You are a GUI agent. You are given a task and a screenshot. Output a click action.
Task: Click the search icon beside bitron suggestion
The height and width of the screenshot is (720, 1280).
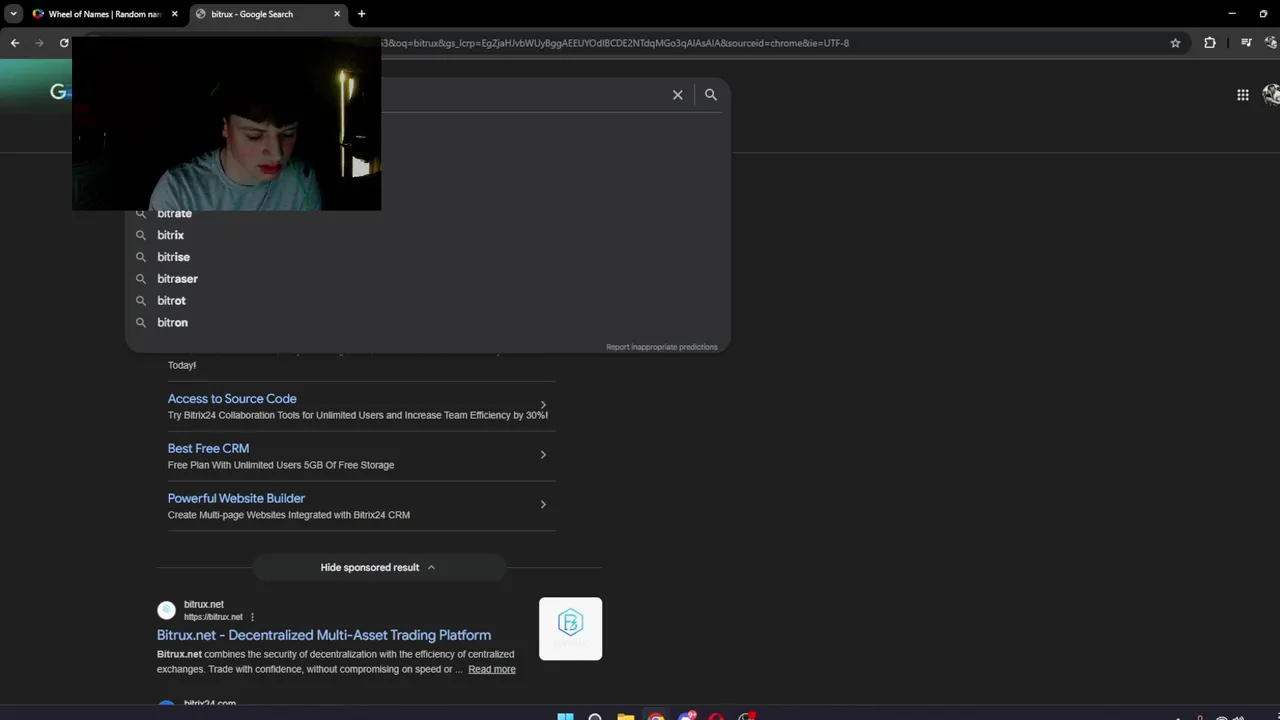141,323
